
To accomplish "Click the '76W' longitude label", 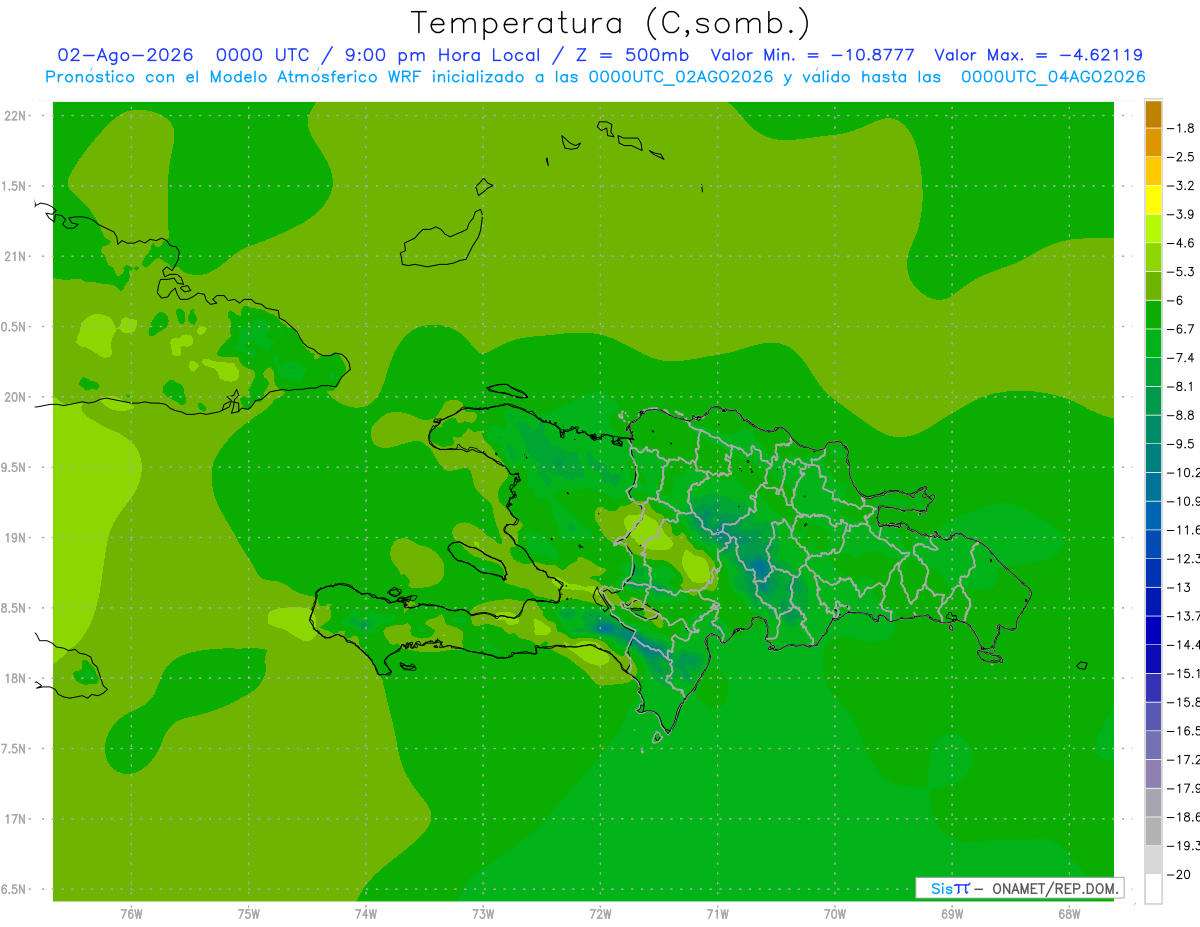I will pos(131,915).
